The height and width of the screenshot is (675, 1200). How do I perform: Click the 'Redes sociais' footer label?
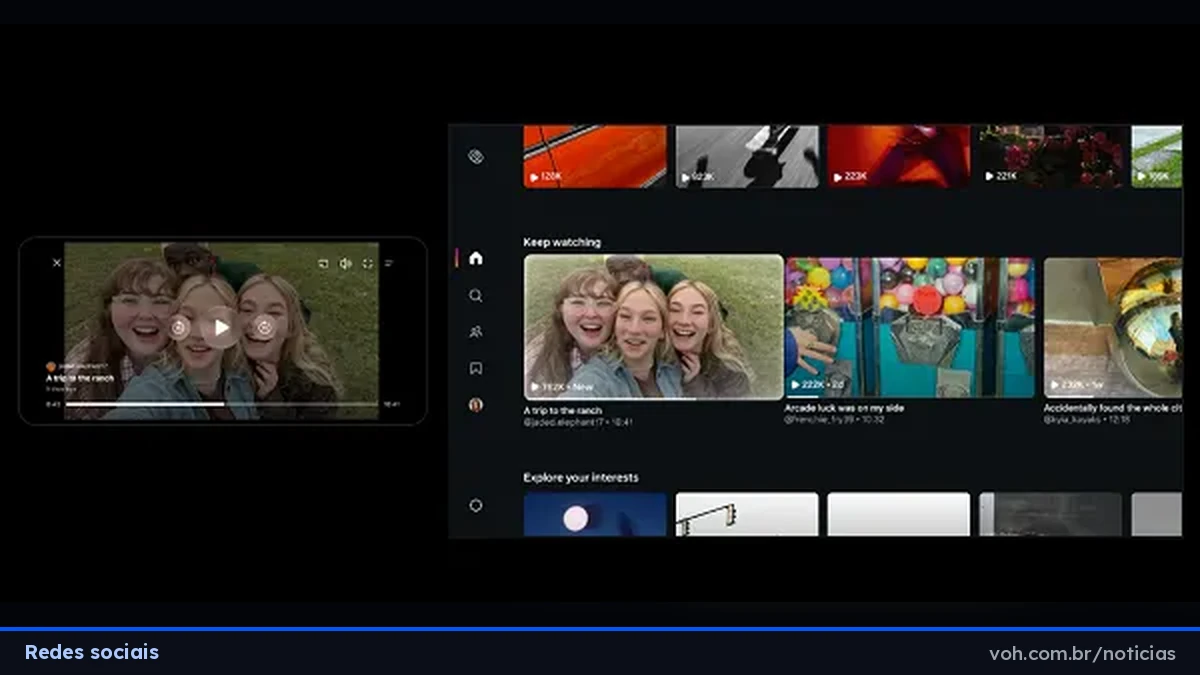(92, 653)
